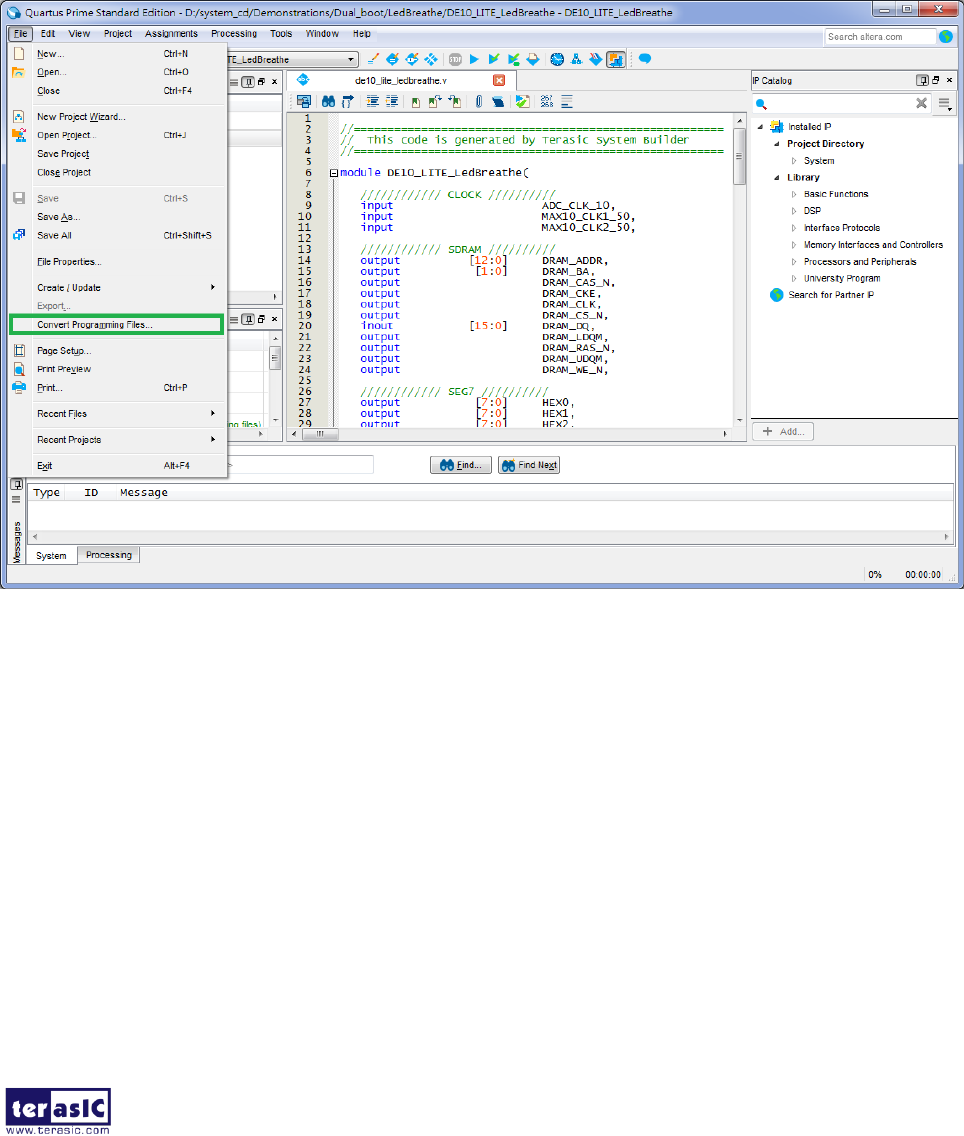Toggle bookmark icon in editor toolbar
The height and width of the screenshot is (1136, 964).
click(416, 101)
